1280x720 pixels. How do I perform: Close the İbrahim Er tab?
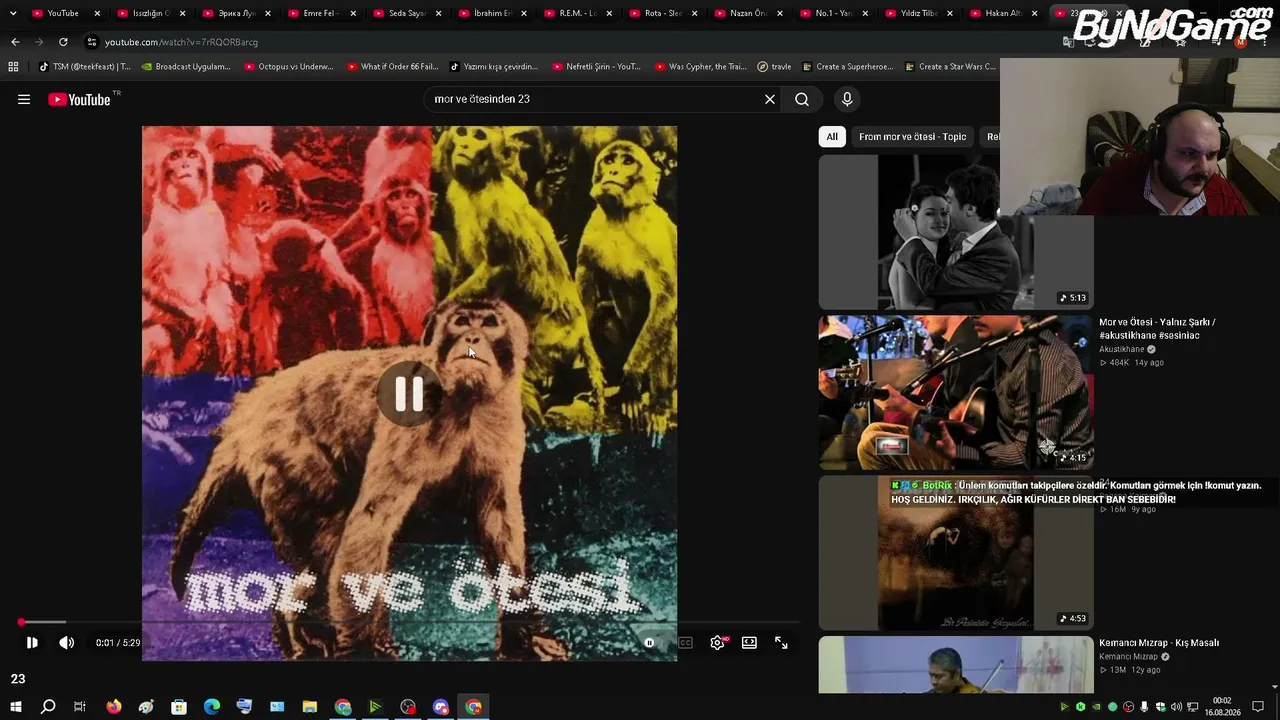(523, 13)
